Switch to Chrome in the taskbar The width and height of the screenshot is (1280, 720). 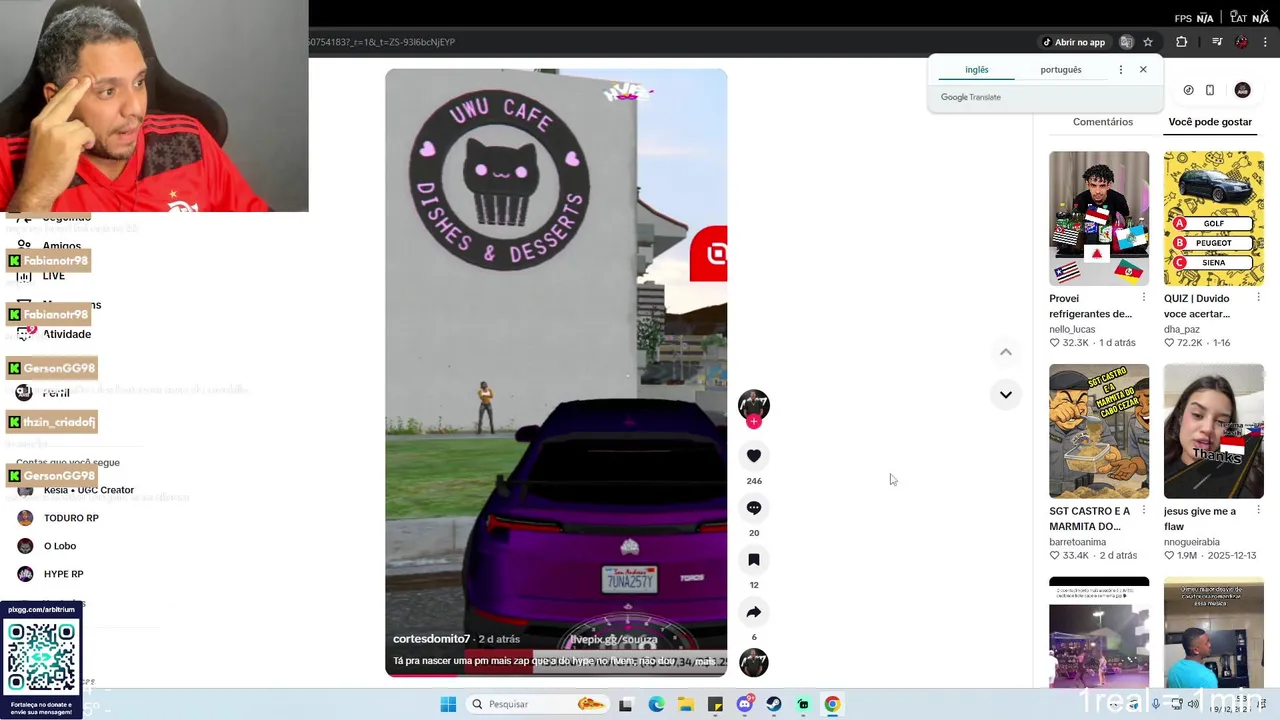pos(832,704)
